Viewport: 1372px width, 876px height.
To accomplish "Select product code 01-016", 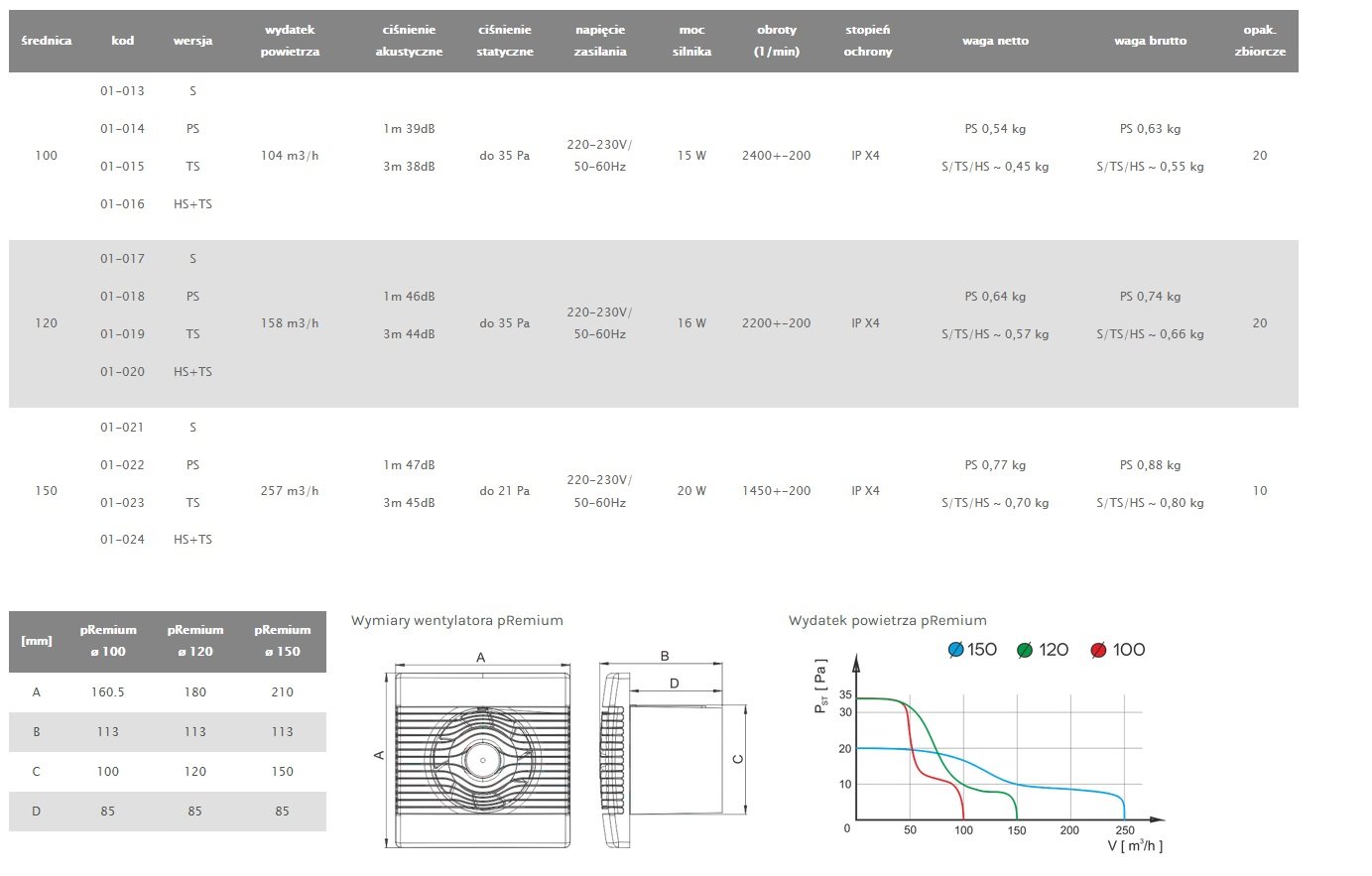I will coord(122,204).
